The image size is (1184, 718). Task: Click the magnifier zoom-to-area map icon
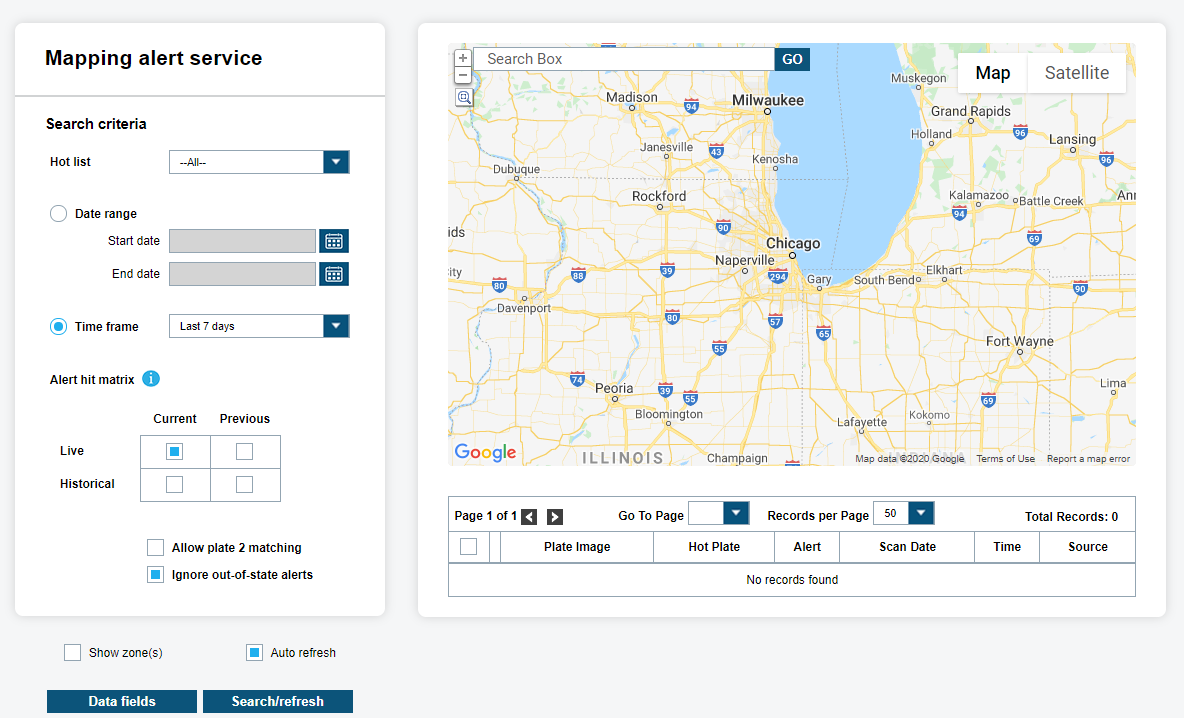click(x=464, y=97)
